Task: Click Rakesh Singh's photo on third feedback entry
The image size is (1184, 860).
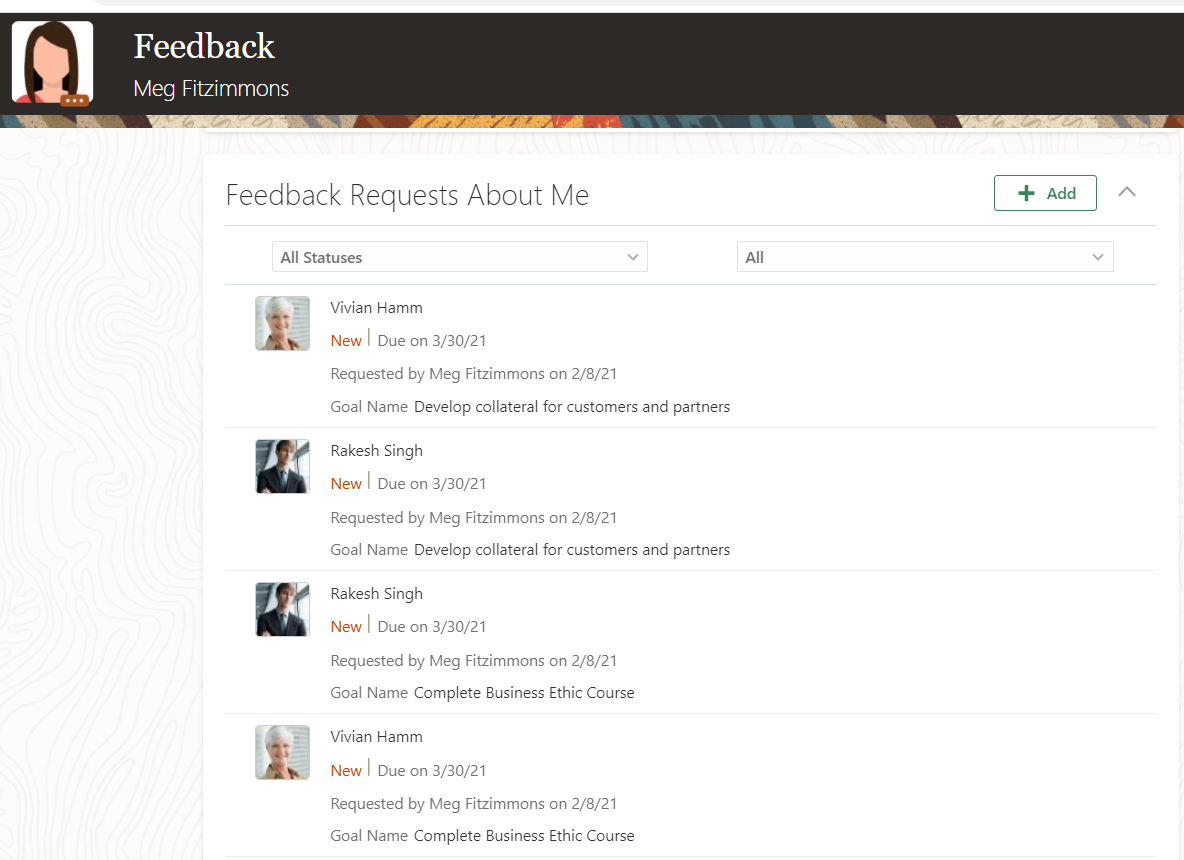Action: [282, 609]
